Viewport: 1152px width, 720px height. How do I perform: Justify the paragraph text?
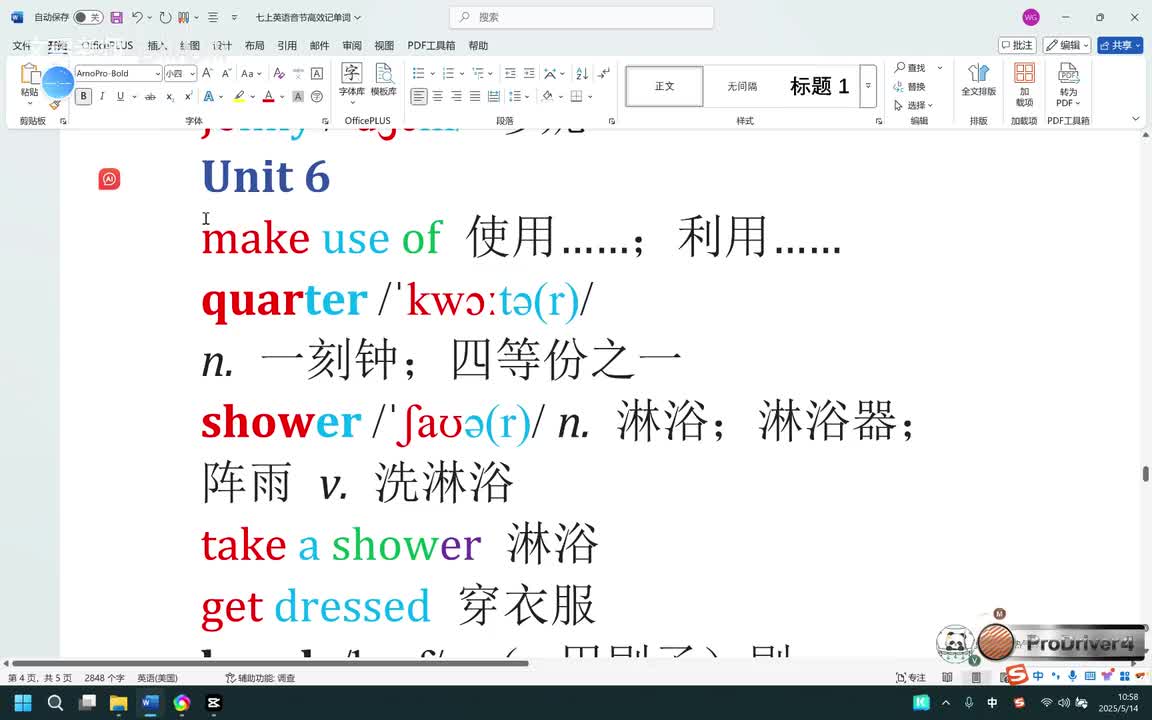click(475, 96)
